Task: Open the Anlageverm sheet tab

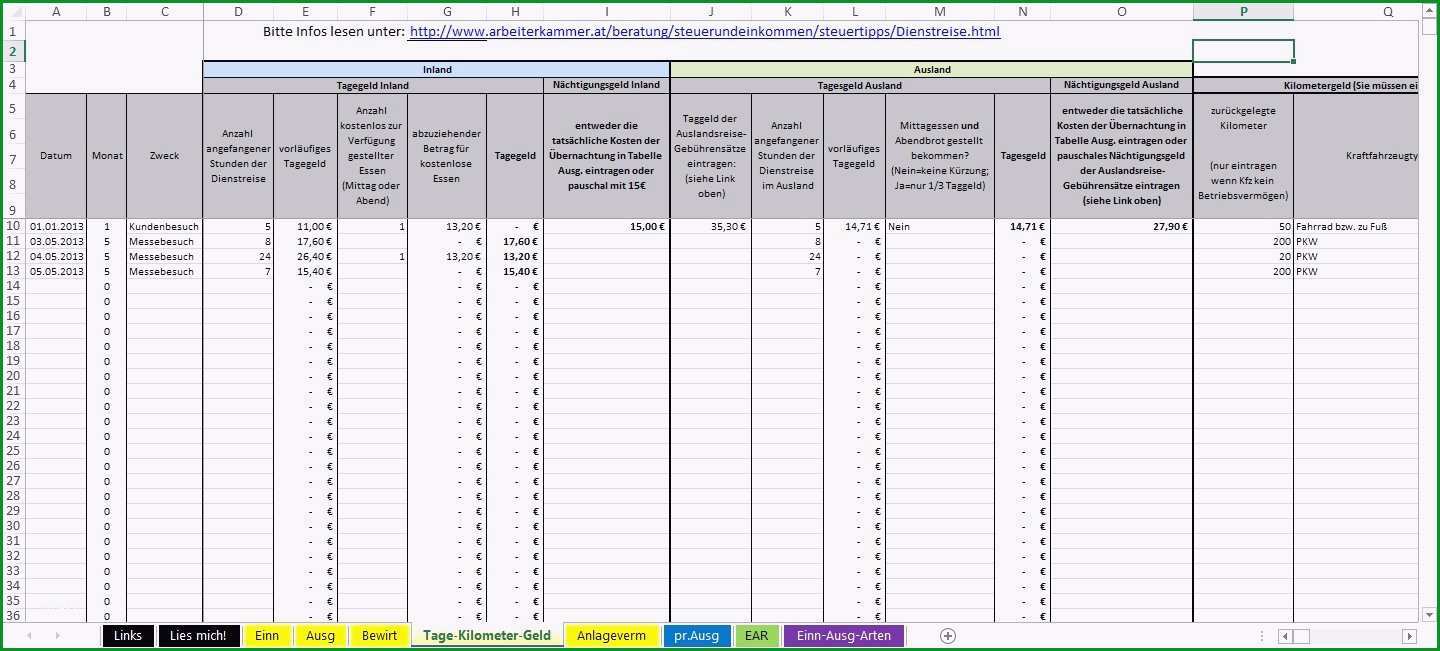Action: click(612, 636)
